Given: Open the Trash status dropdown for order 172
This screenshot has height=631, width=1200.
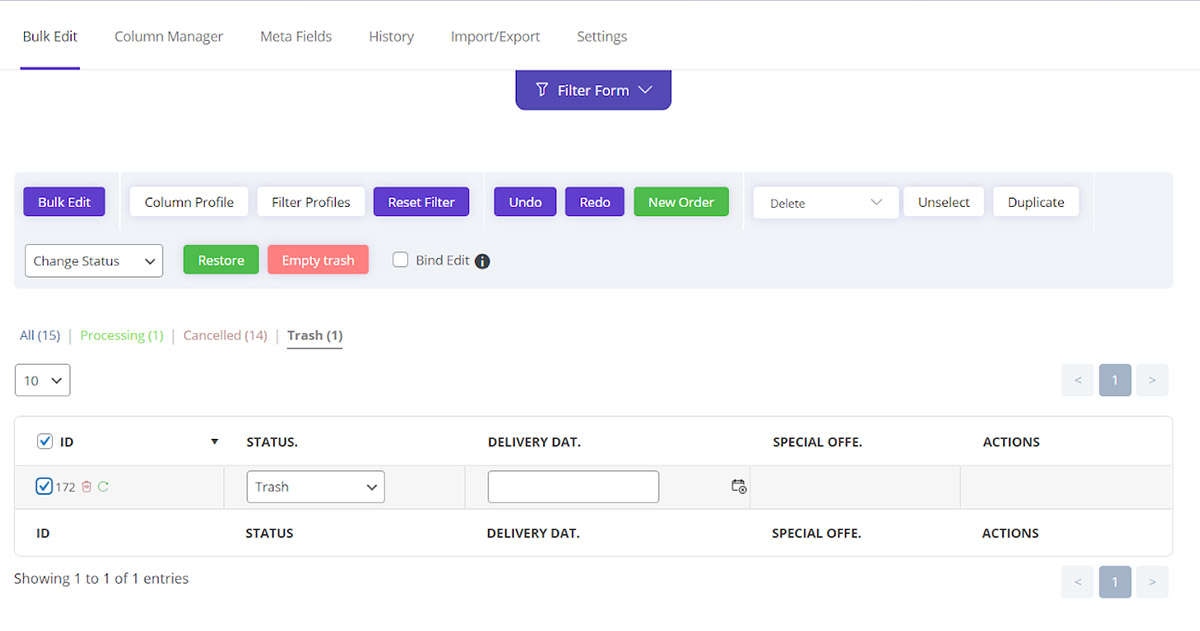Looking at the screenshot, I should 316,487.
